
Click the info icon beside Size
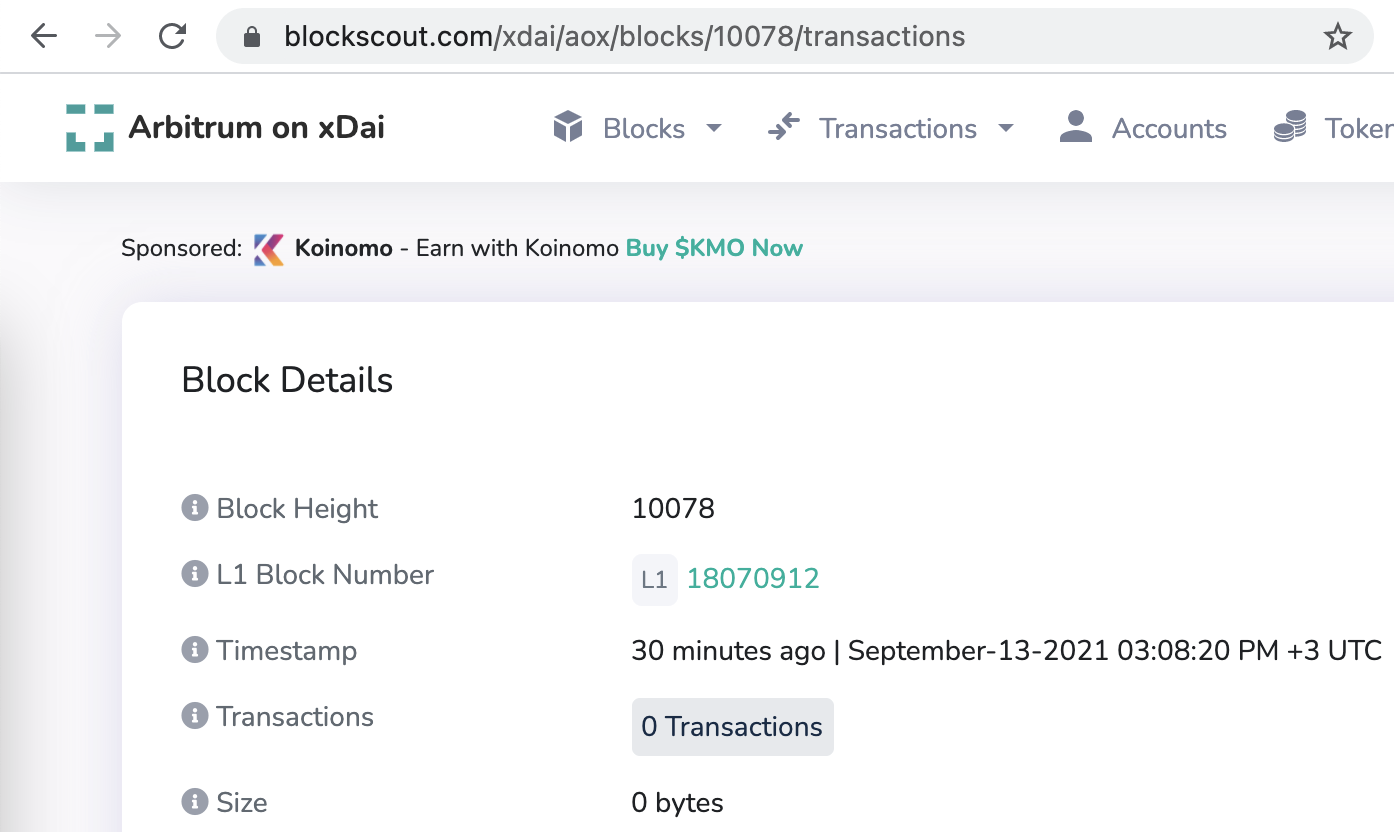point(194,800)
